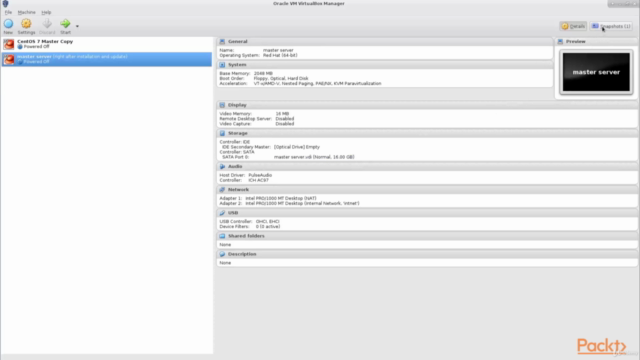Image resolution: width=640 pixels, height=360 pixels.
Task: Open Display settings via its header
Action: click(237, 105)
